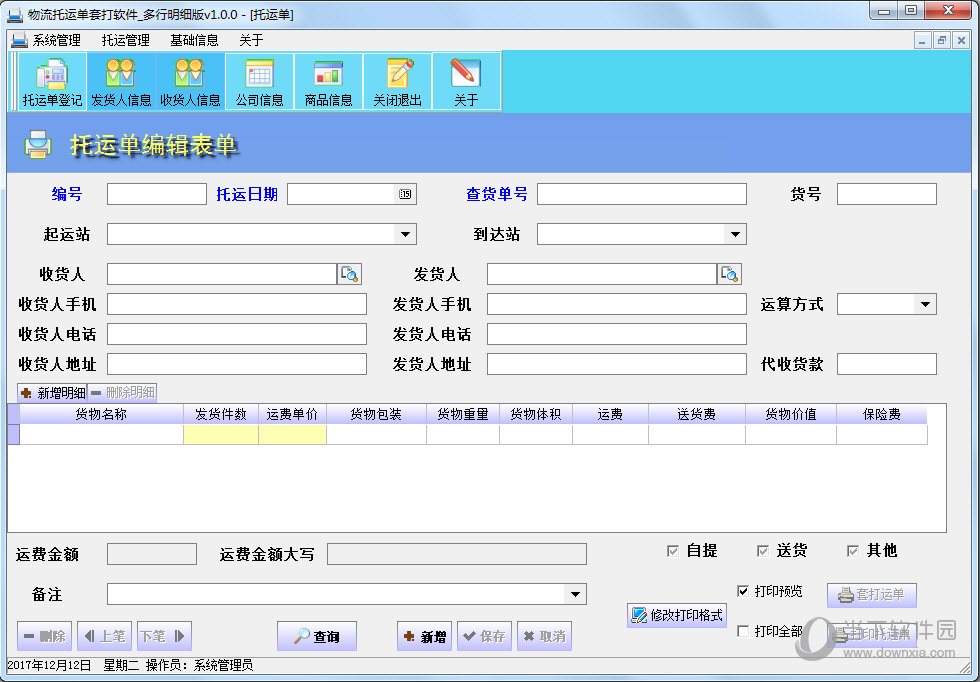Click the search icon beside 收货人 field
980x682 pixels.
click(349, 274)
